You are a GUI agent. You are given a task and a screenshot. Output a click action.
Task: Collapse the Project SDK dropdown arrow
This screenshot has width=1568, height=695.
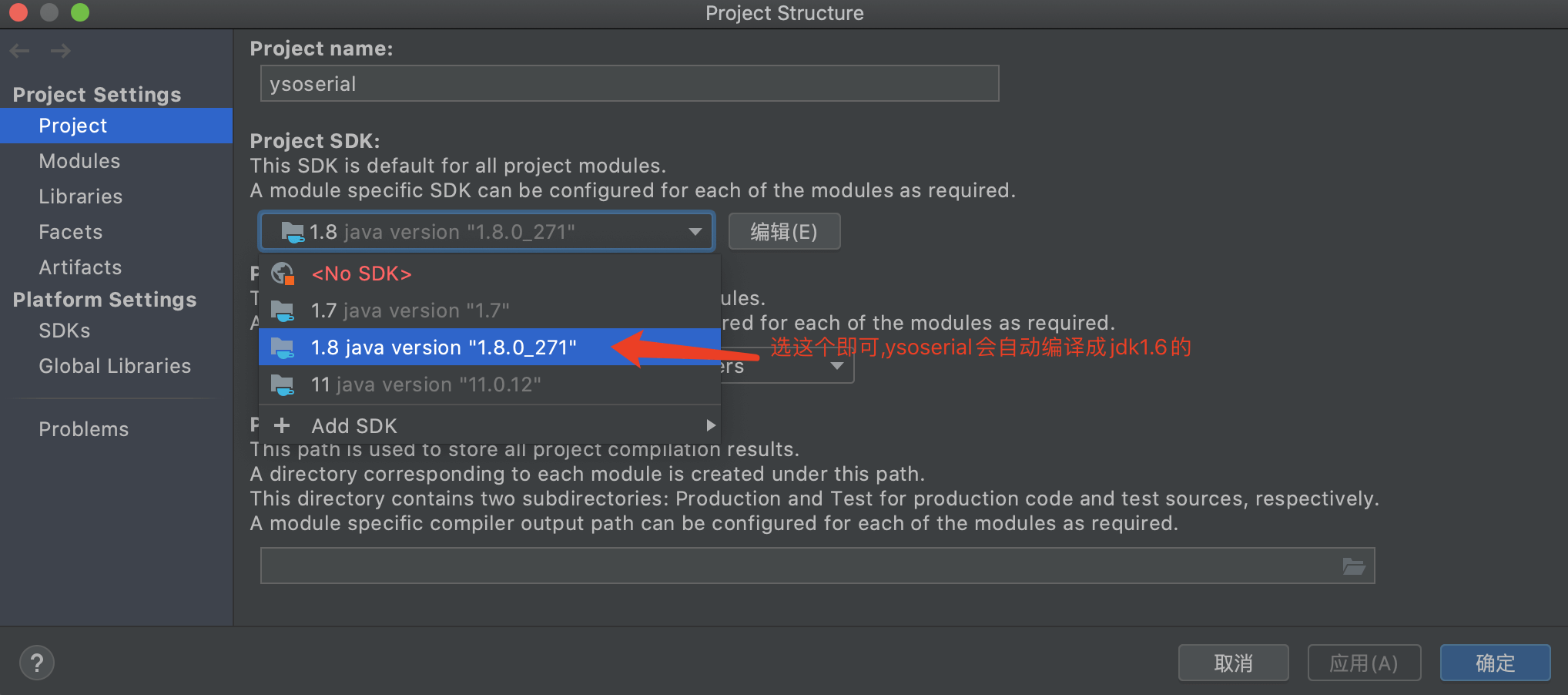click(695, 232)
